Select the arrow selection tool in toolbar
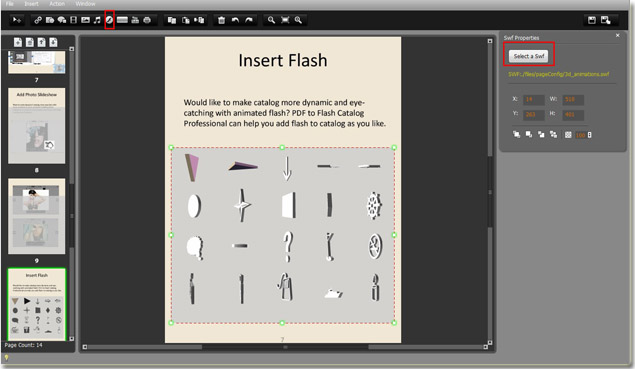635x369 pixels. pyautogui.click(x=17, y=20)
